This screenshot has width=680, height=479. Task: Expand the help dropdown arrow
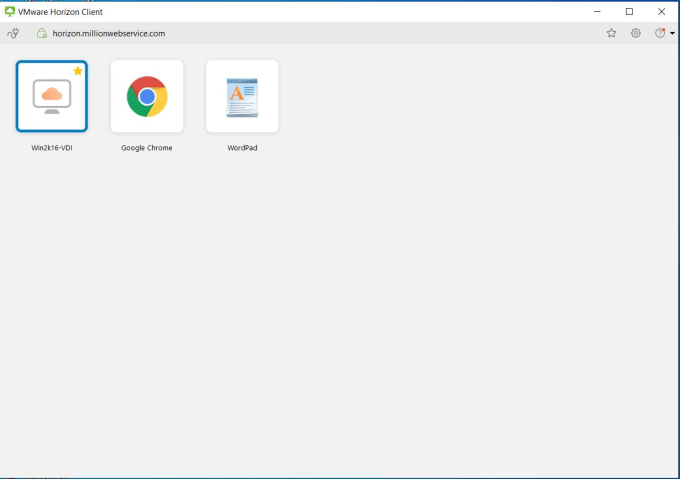click(x=672, y=33)
